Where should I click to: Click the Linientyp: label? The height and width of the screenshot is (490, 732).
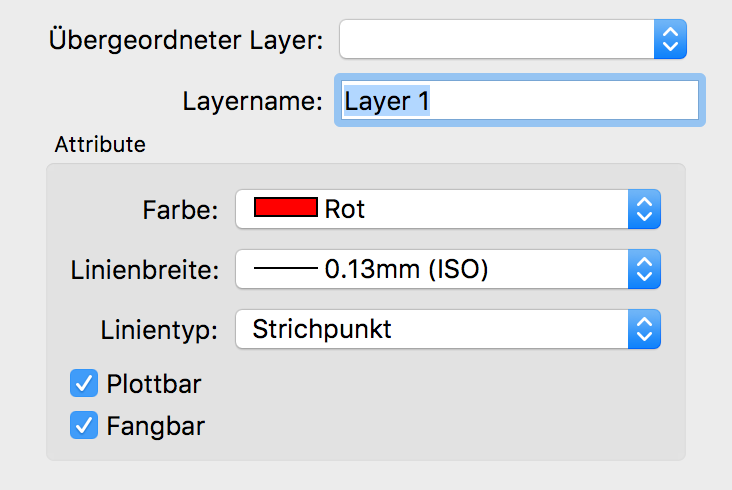pos(160,330)
